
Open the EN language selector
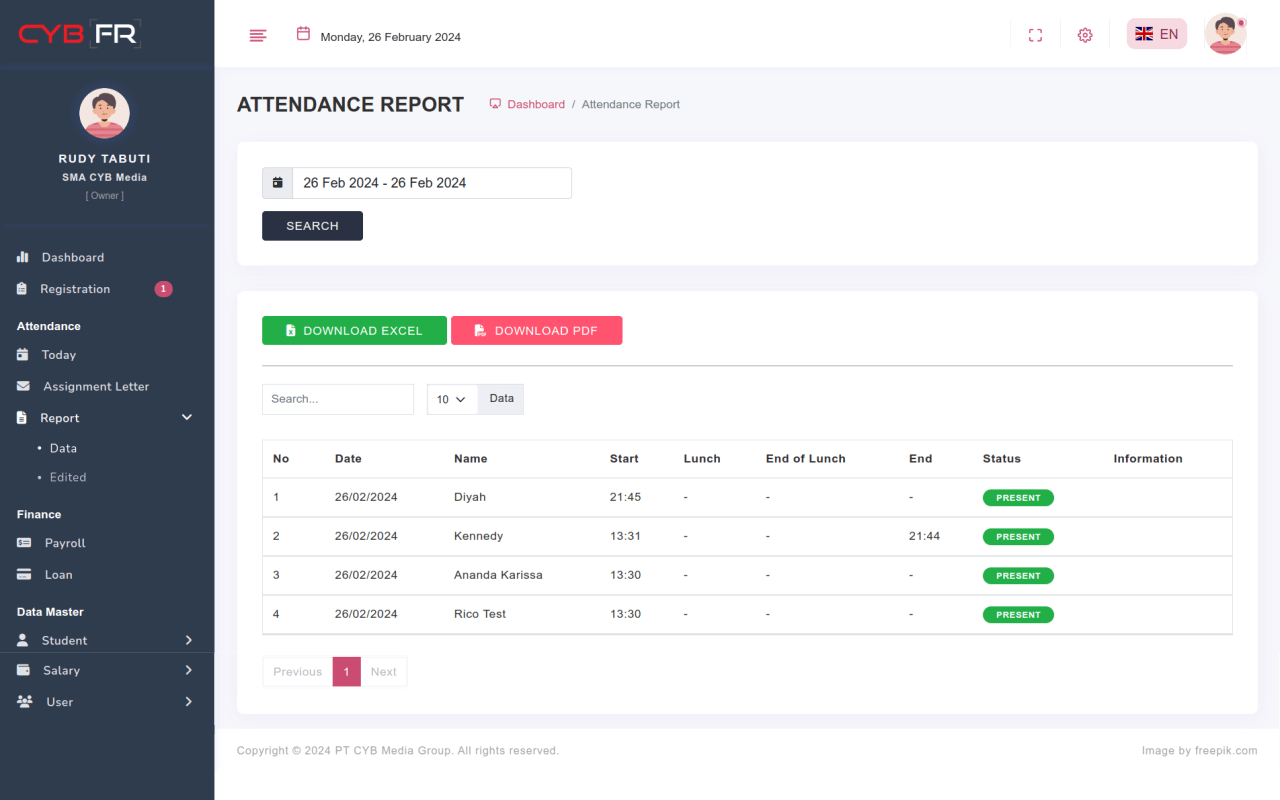pos(1157,34)
